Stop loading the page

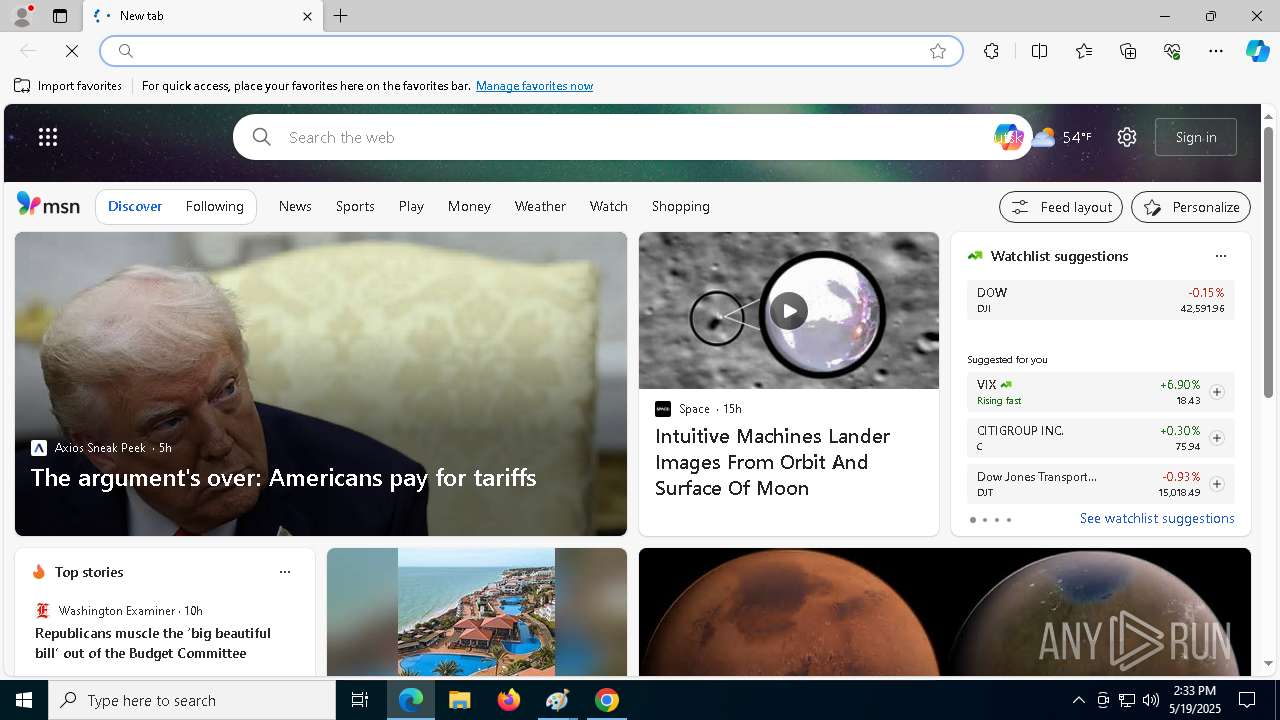(72, 51)
